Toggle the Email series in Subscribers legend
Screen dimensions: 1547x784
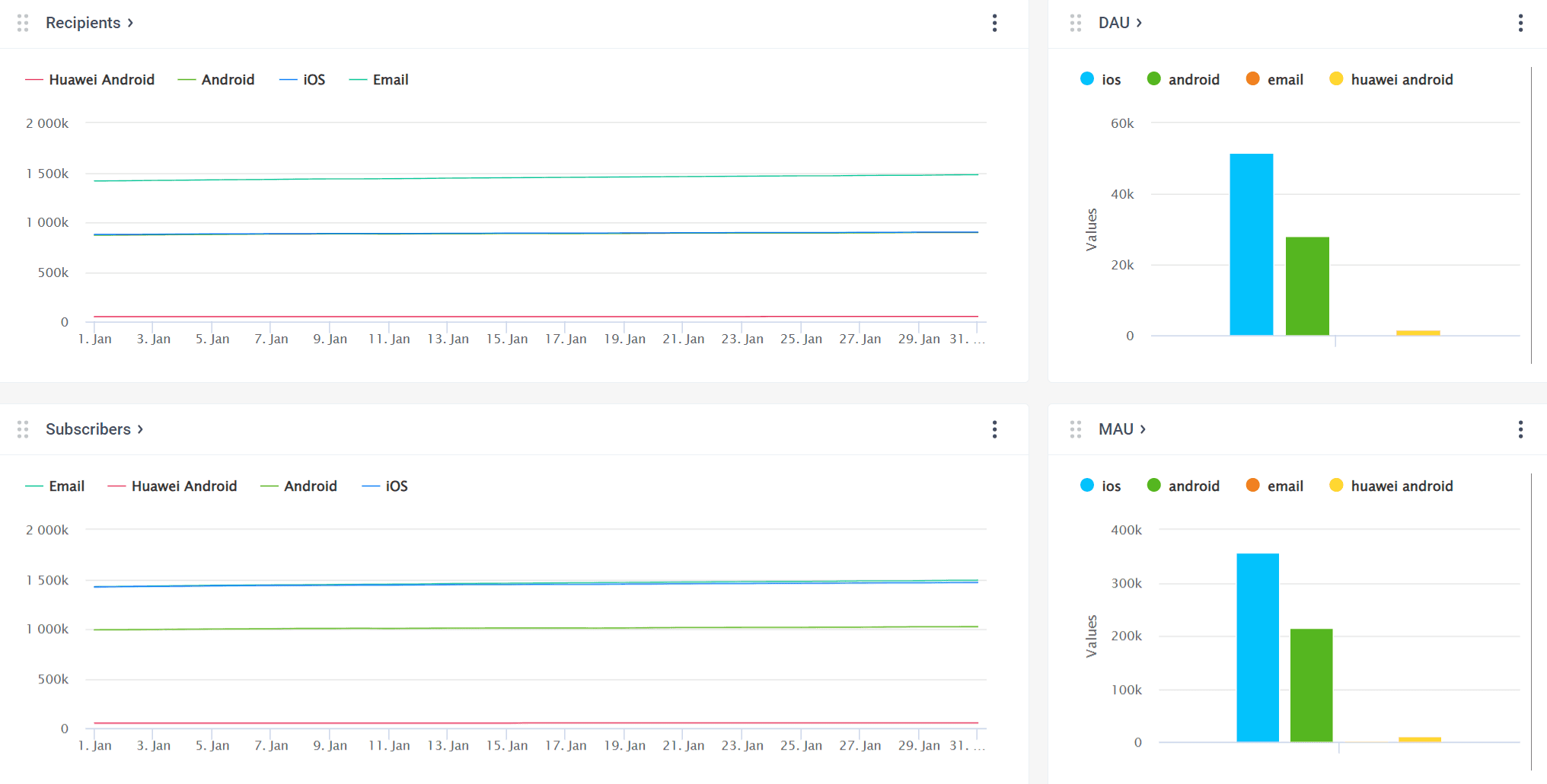coord(56,486)
